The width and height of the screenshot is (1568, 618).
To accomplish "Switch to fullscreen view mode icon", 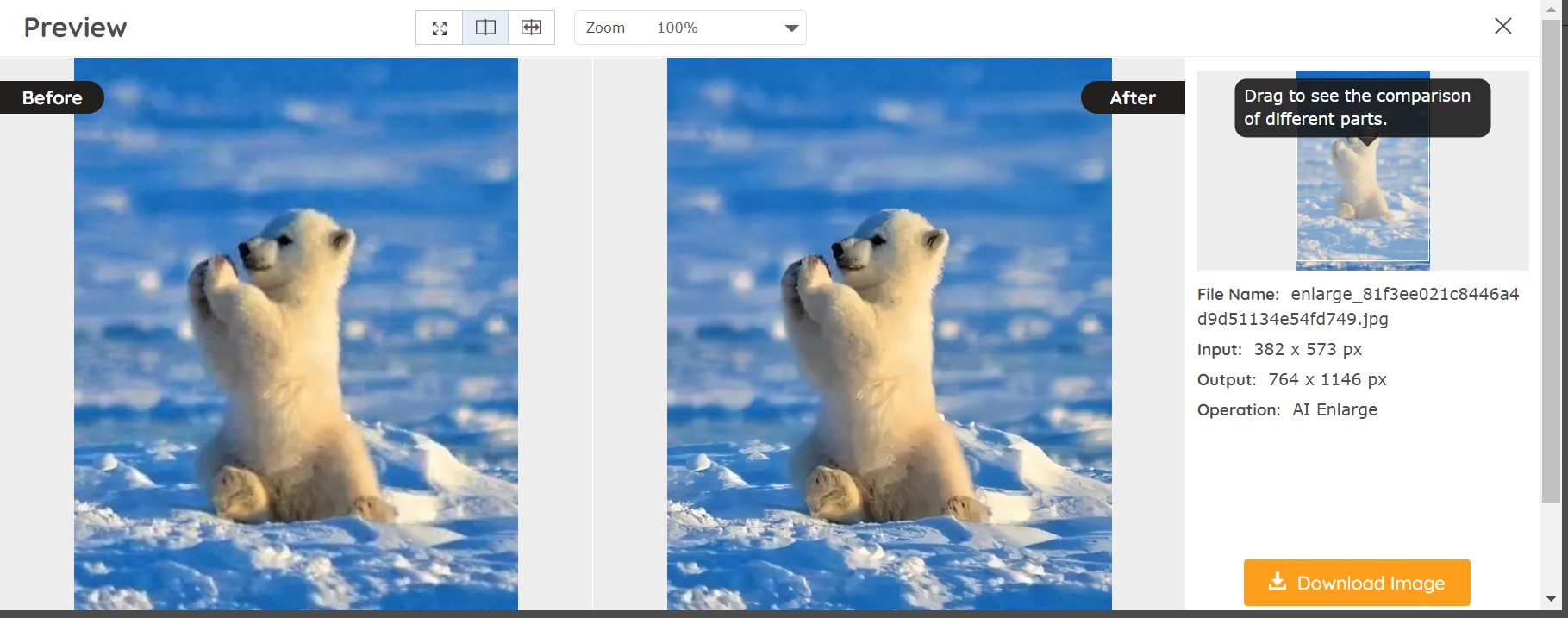I will coord(439,28).
